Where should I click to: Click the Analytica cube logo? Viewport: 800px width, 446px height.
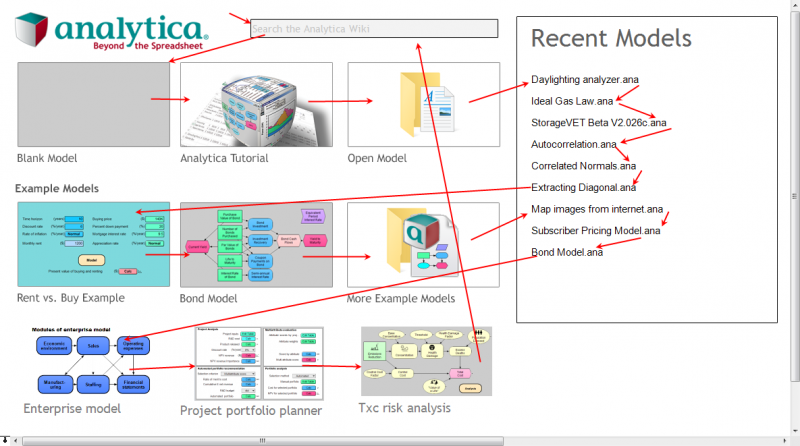(31, 30)
